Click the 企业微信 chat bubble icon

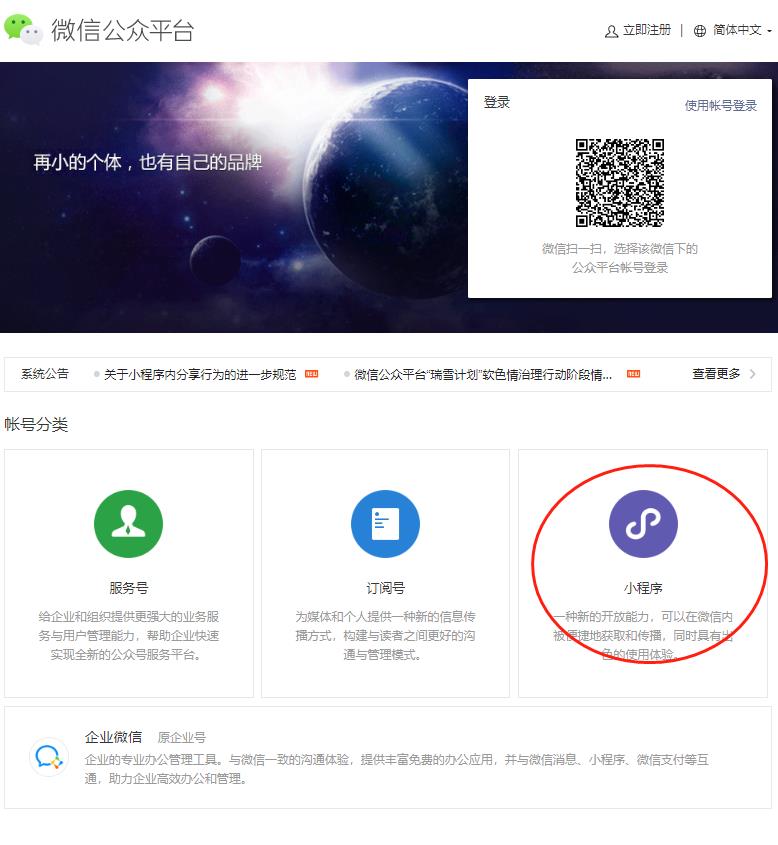(x=49, y=757)
